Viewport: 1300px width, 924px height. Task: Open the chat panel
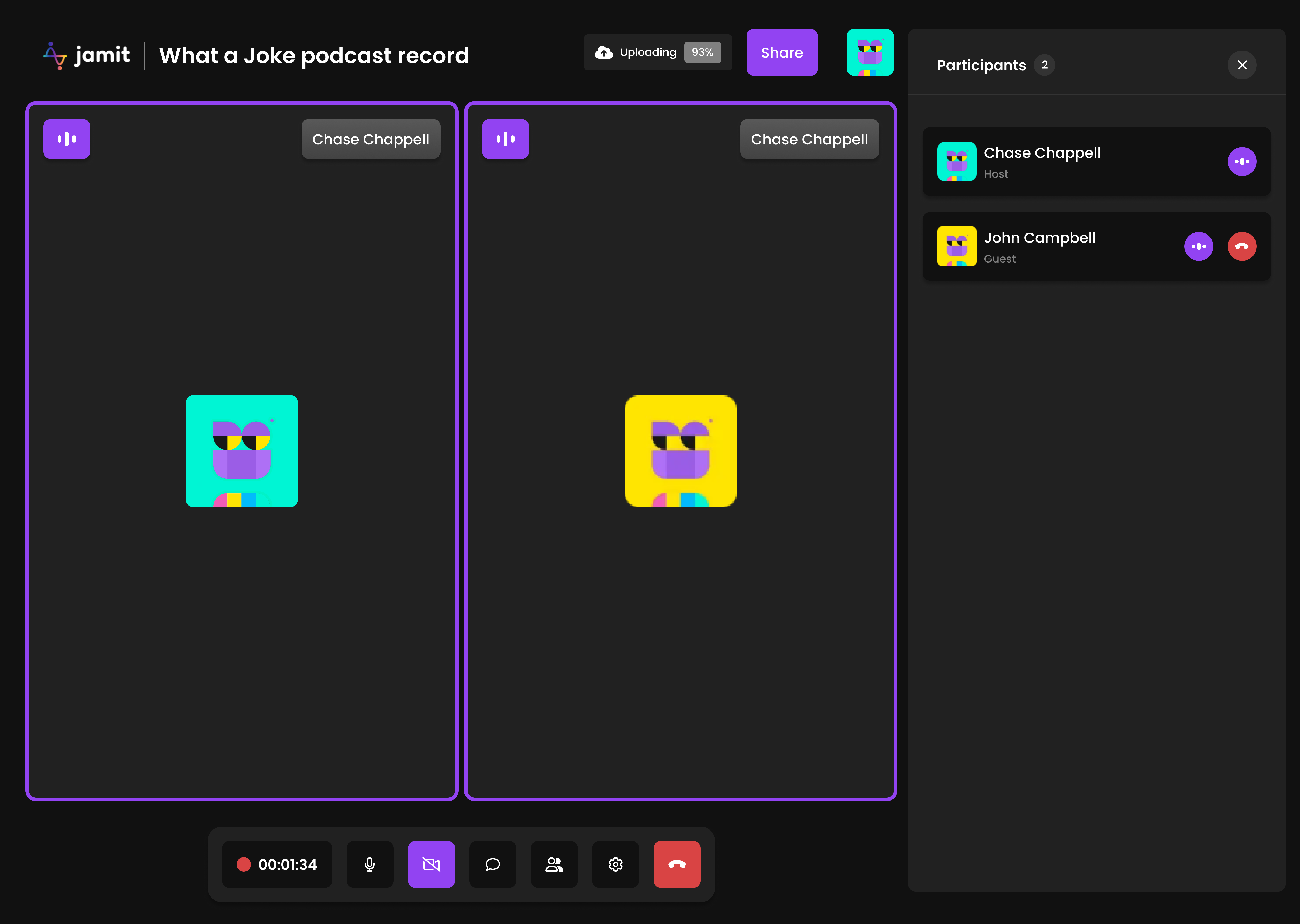(492, 864)
